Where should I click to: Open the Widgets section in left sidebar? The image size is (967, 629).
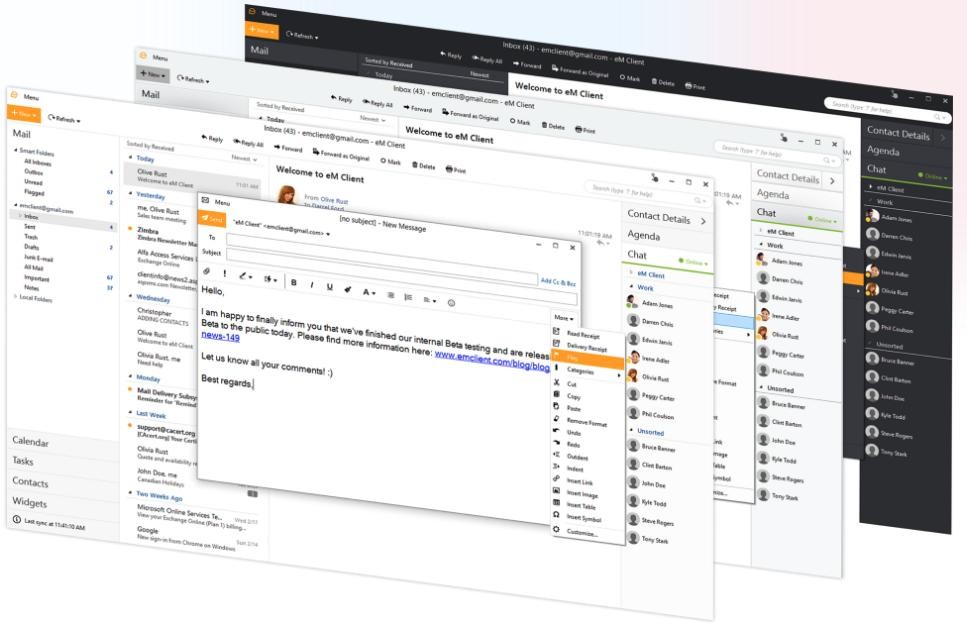pyautogui.click(x=29, y=502)
